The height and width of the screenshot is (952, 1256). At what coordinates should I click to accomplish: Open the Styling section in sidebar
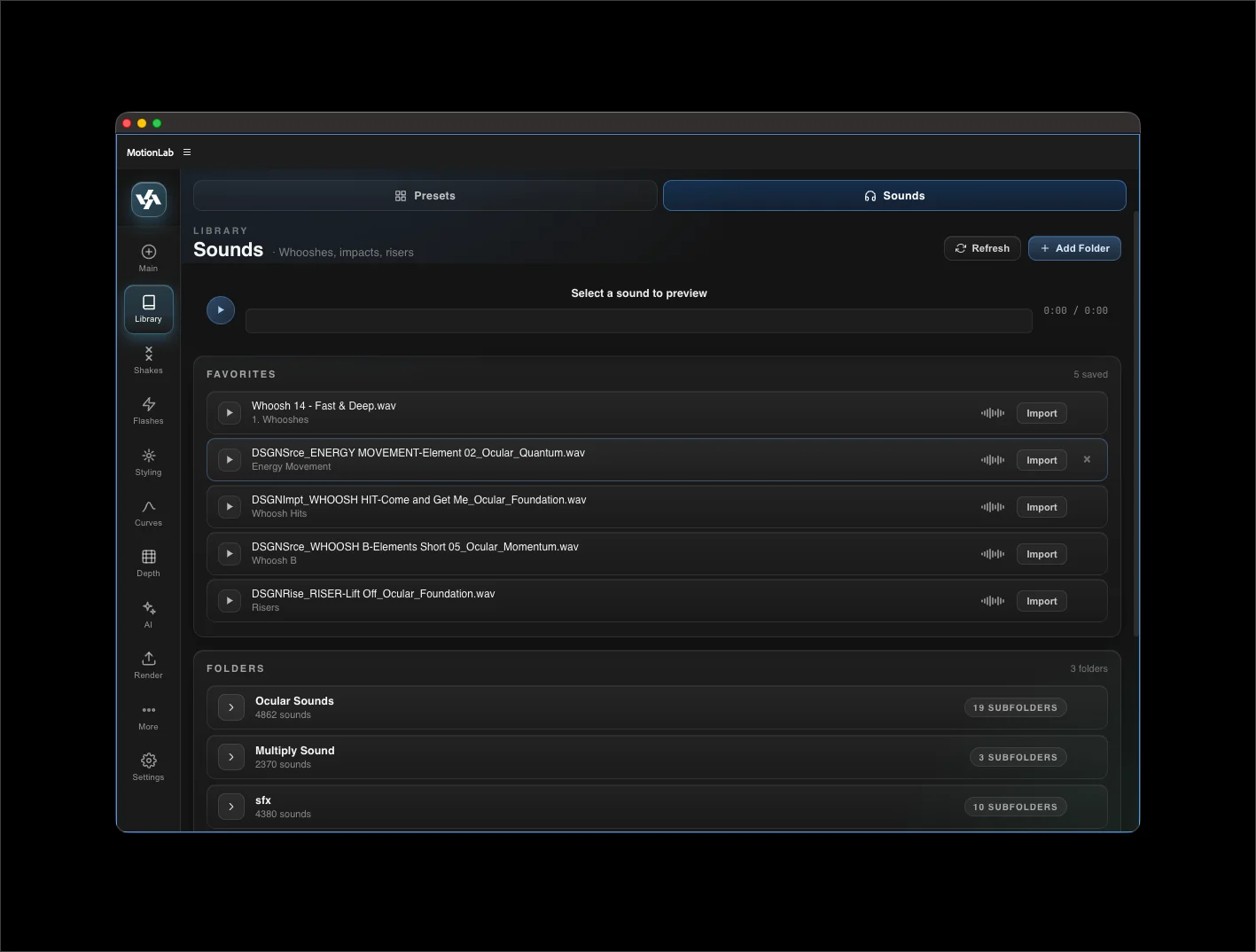click(149, 462)
